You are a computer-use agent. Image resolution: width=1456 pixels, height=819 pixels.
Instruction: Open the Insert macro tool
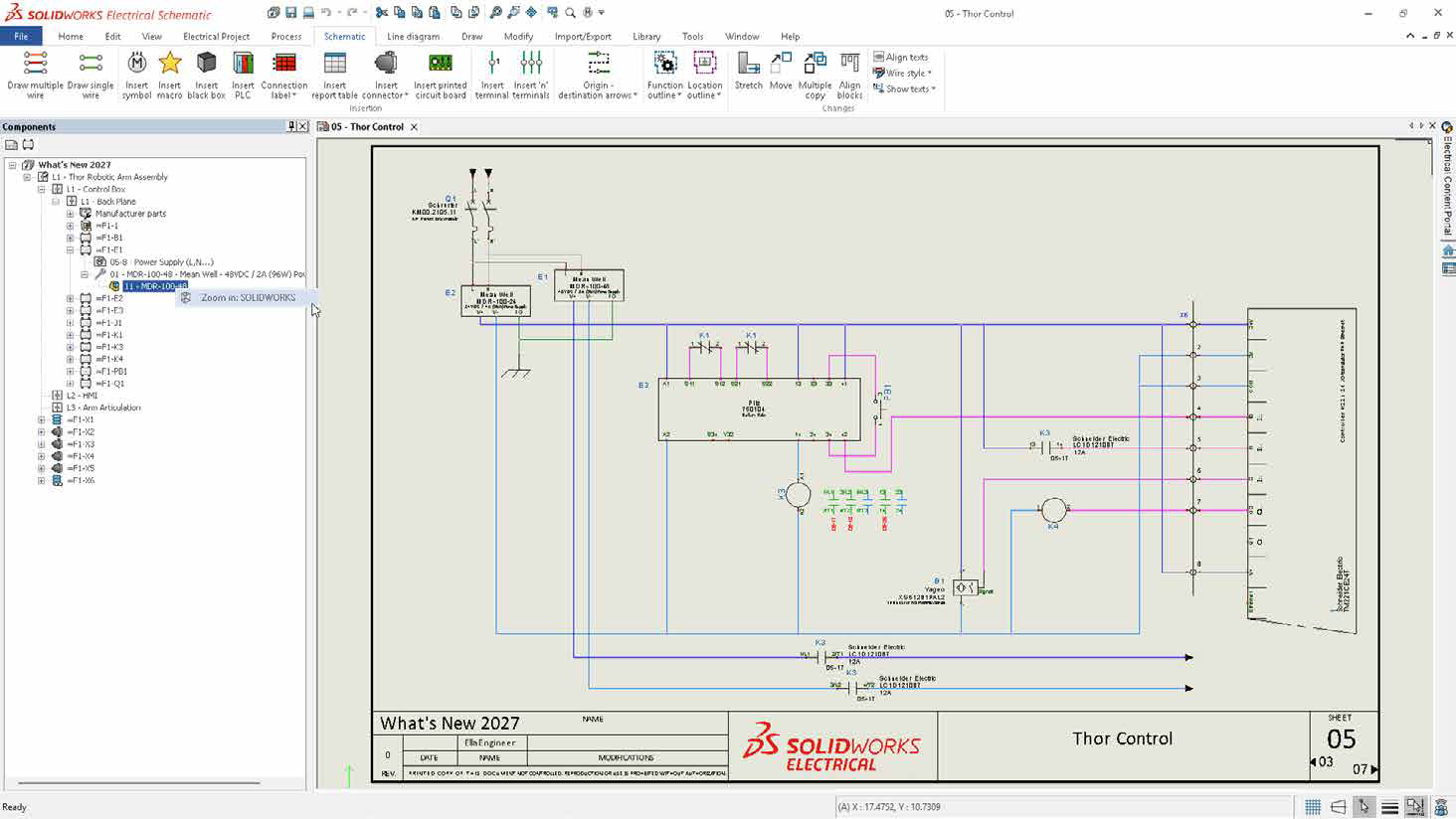coord(170,75)
